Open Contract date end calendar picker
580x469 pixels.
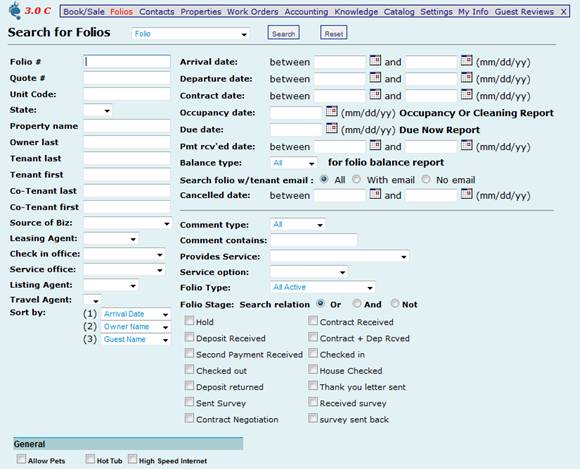point(466,94)
